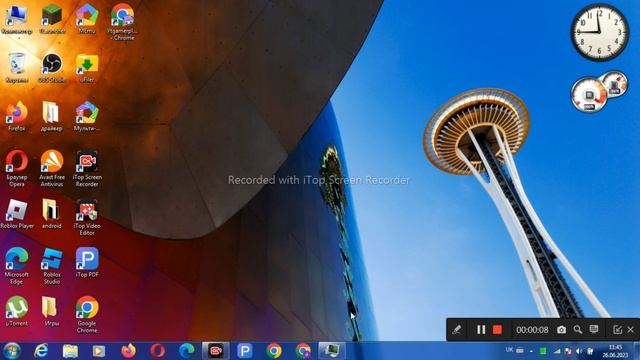
Task: Launch uTorrent from desktop
Action: (x=17, y=311)
